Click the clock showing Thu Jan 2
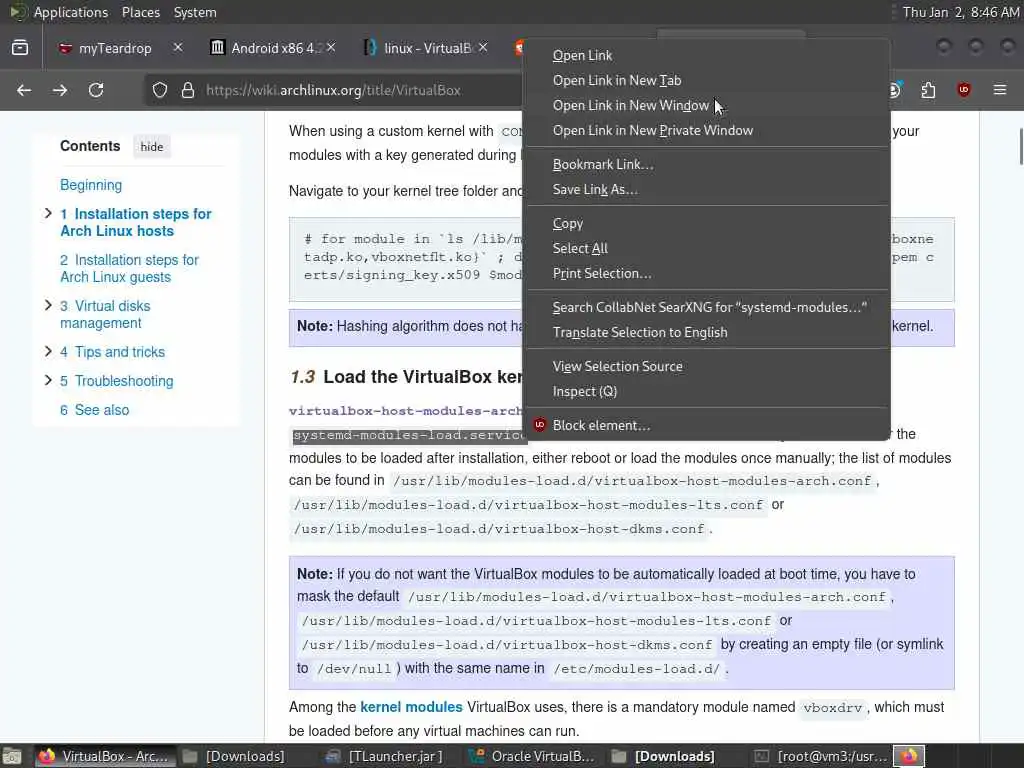This screenshot has width=1024, height=768. point(961,12)
